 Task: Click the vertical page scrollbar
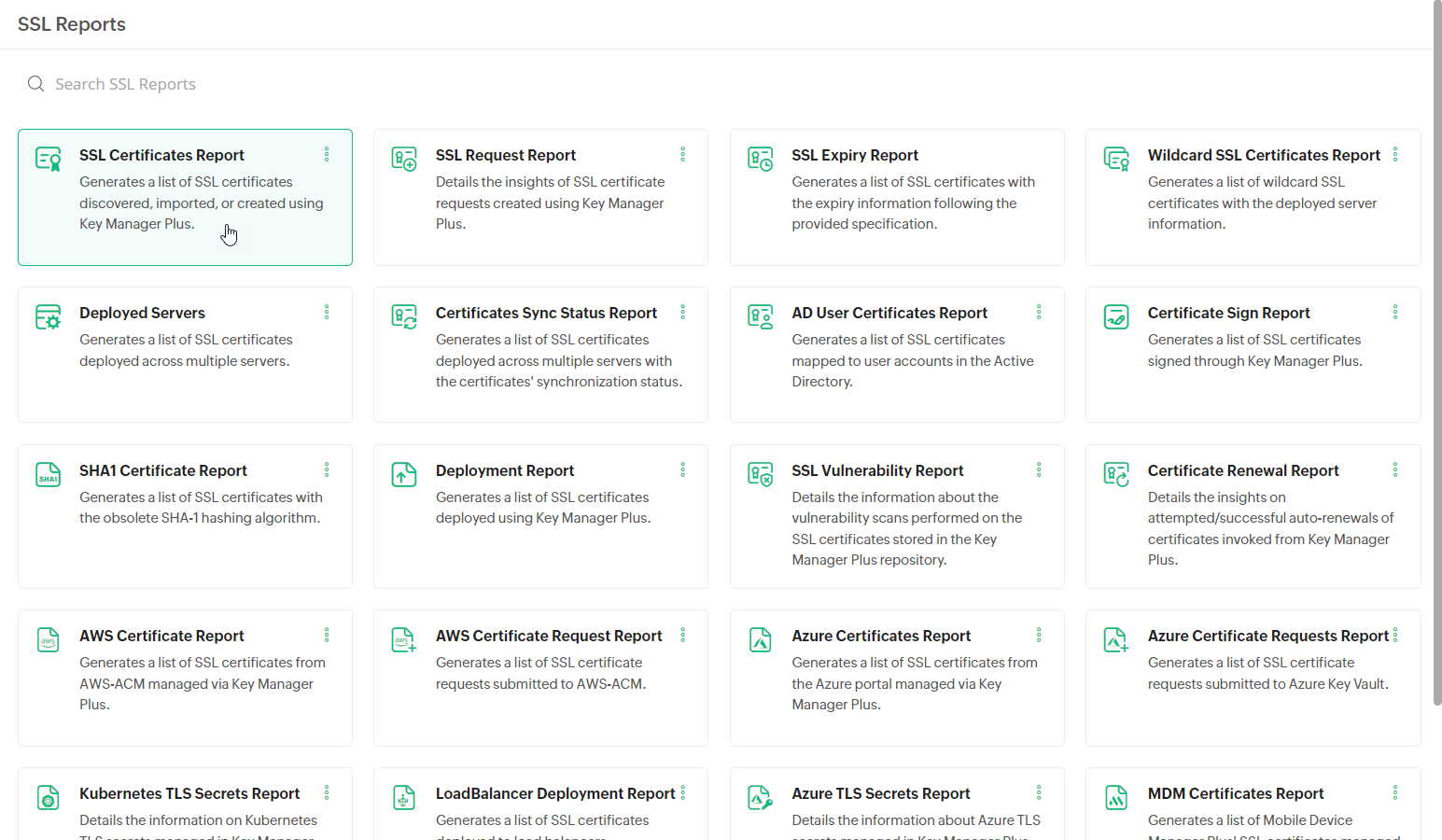click(x=1437, y=353)
